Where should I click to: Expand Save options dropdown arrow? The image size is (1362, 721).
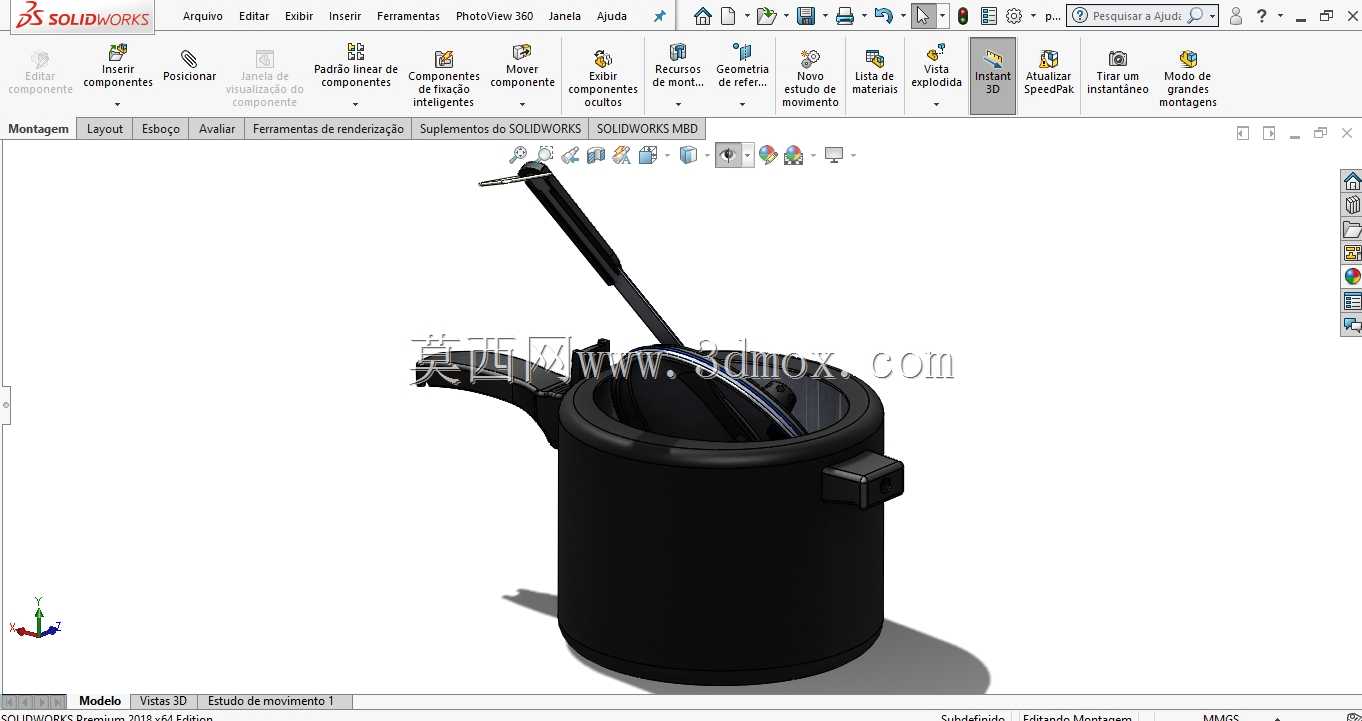pos(823,16)
